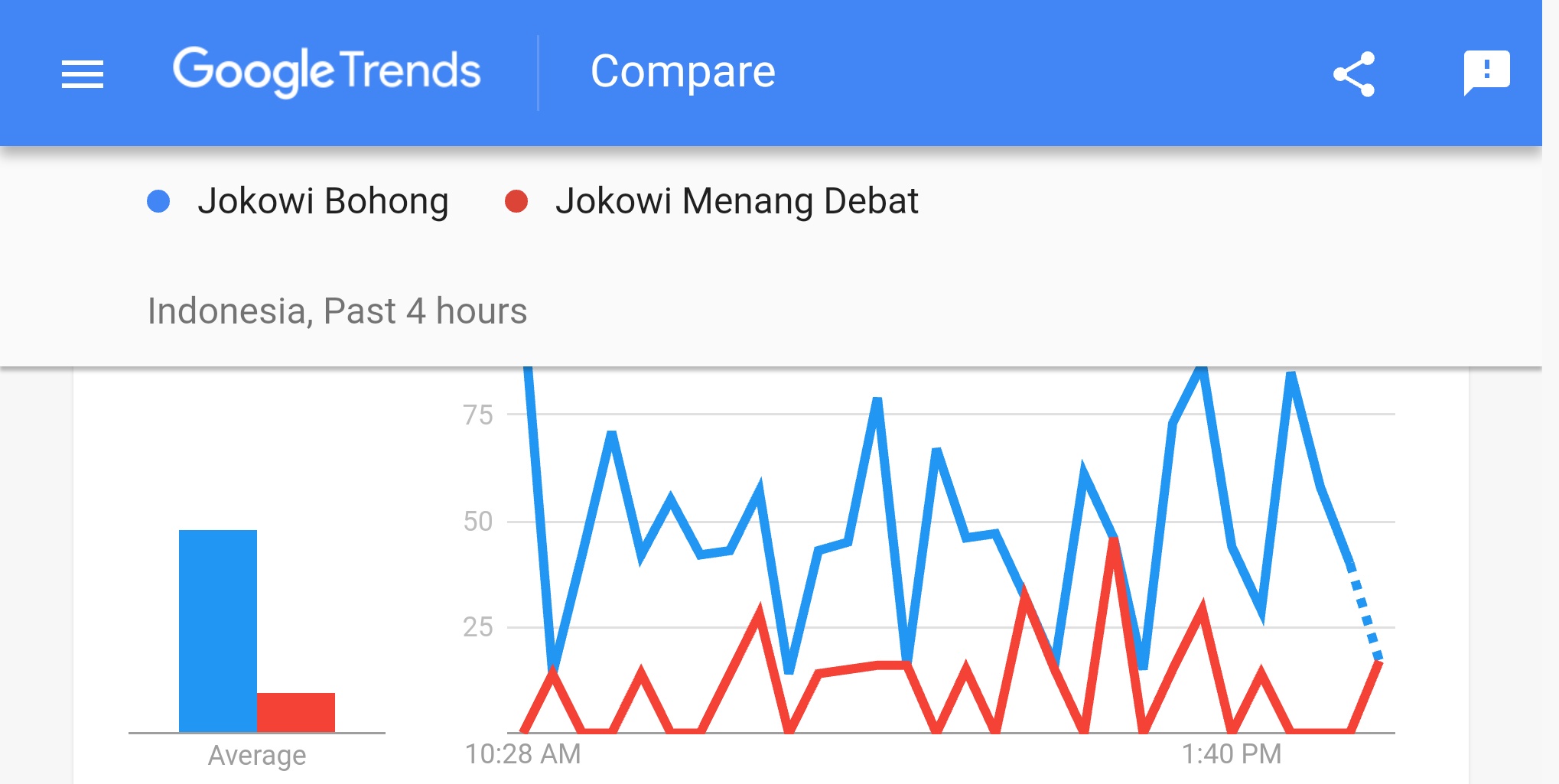Click the Google Trends logo
1559x784 pixels.
tap(327, 72)
